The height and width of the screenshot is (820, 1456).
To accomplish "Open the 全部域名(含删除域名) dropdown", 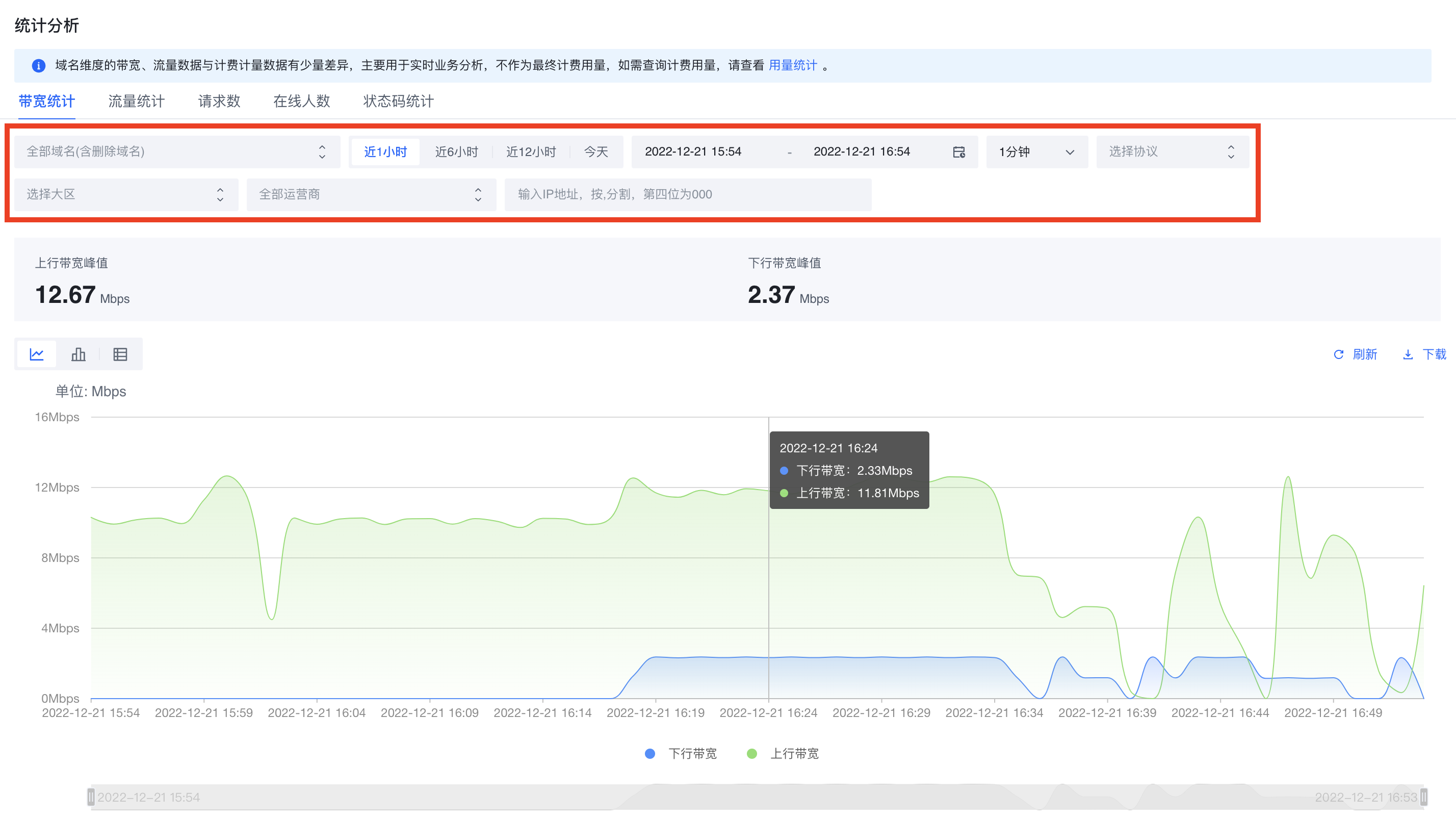I will point(177,152).
